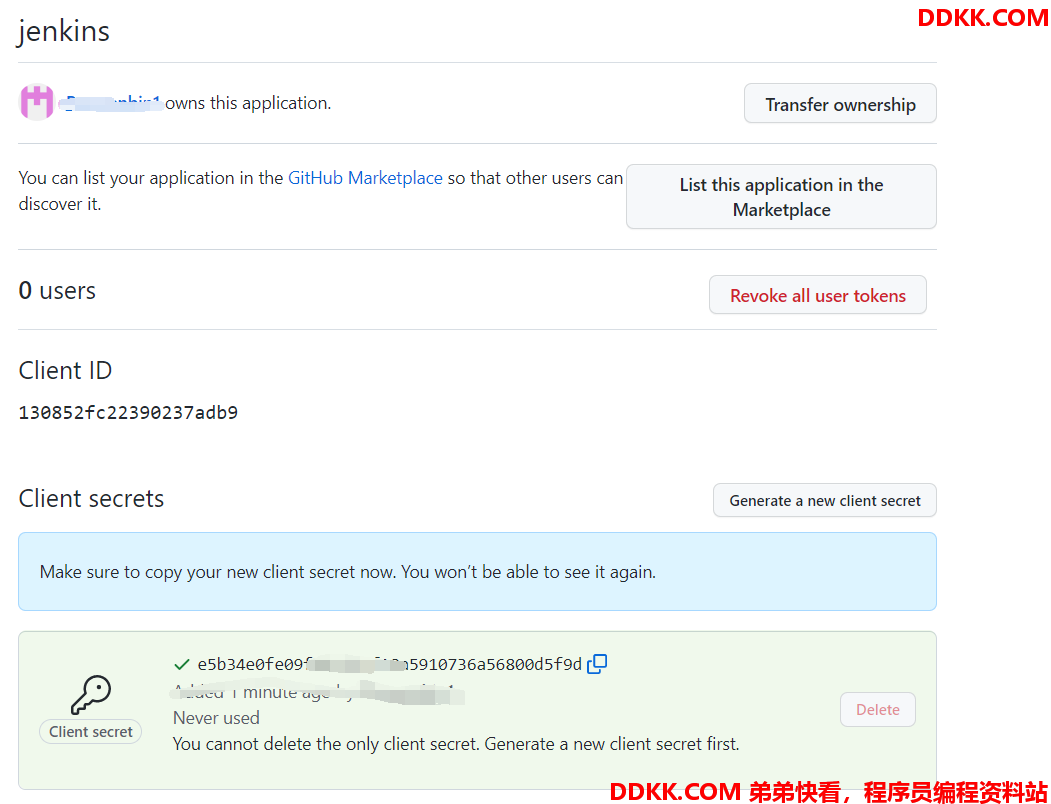Generate a new client secret
This screenshot has height=804, width=1051.
[x=824, y=500]
